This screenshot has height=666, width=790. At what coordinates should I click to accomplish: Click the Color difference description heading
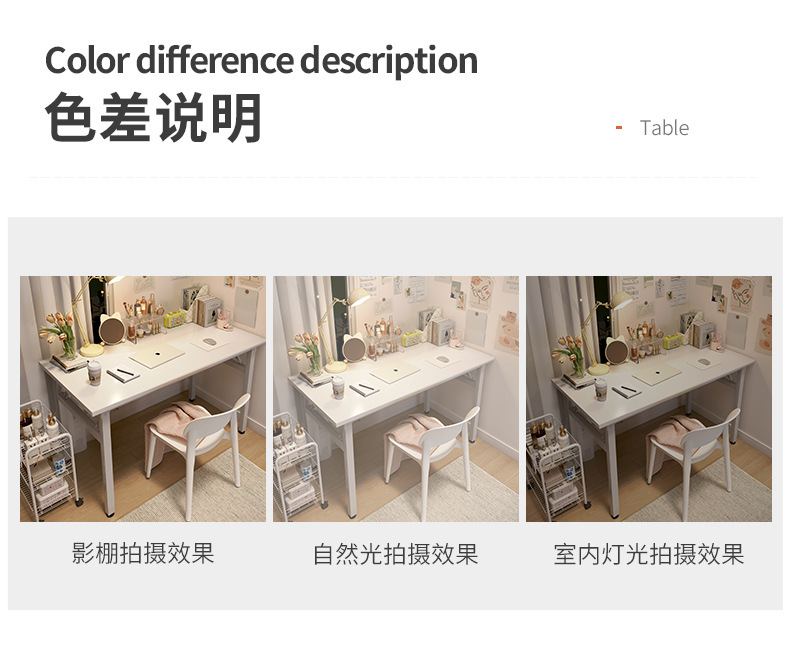261,60
